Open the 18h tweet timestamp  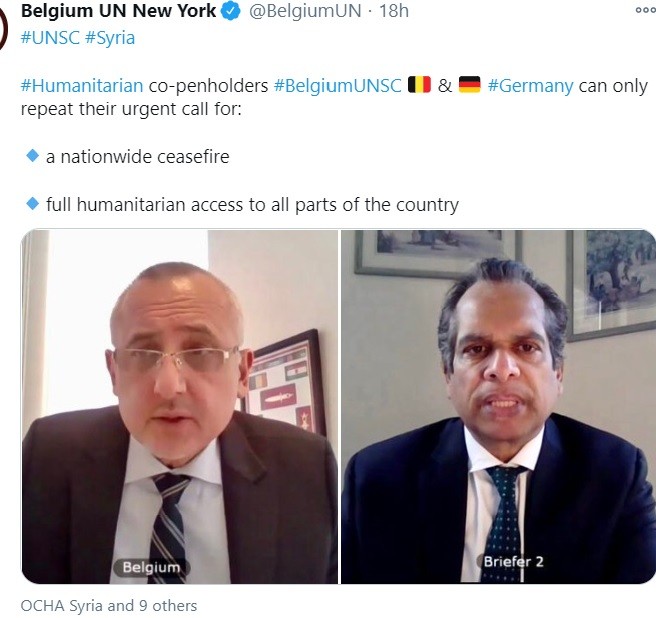(x=394, y=11)
